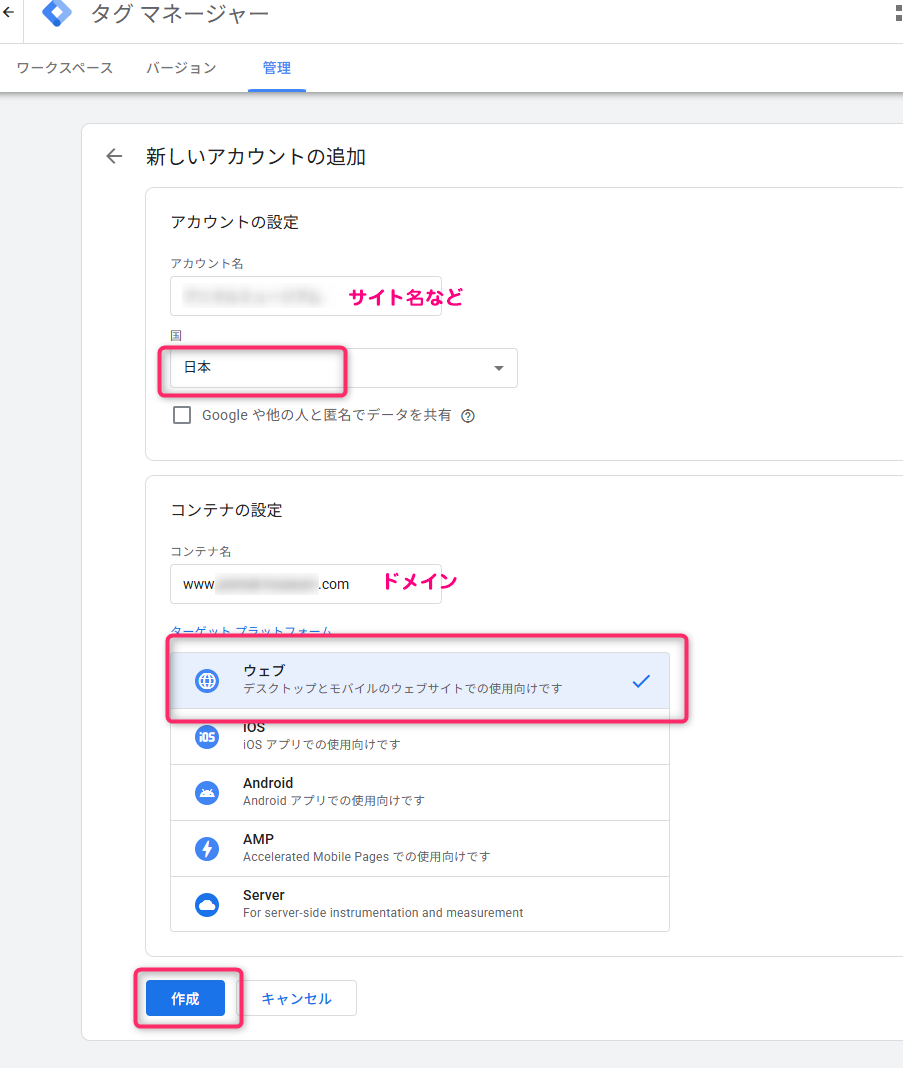Image resolution: width=903 pixels, height=1068 pixels.
Task: Click the キャンセル button
Action: [x=296, y=998]
